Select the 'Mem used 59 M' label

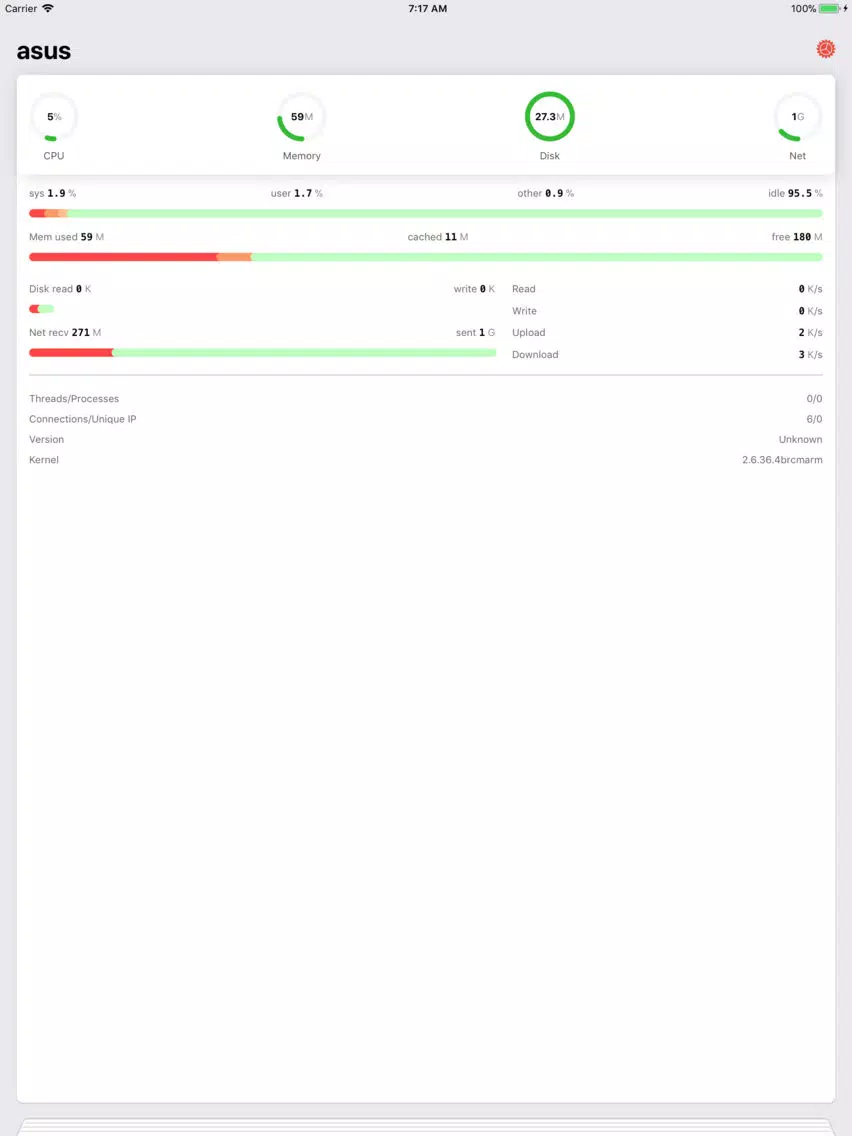(x=66, y=237)
